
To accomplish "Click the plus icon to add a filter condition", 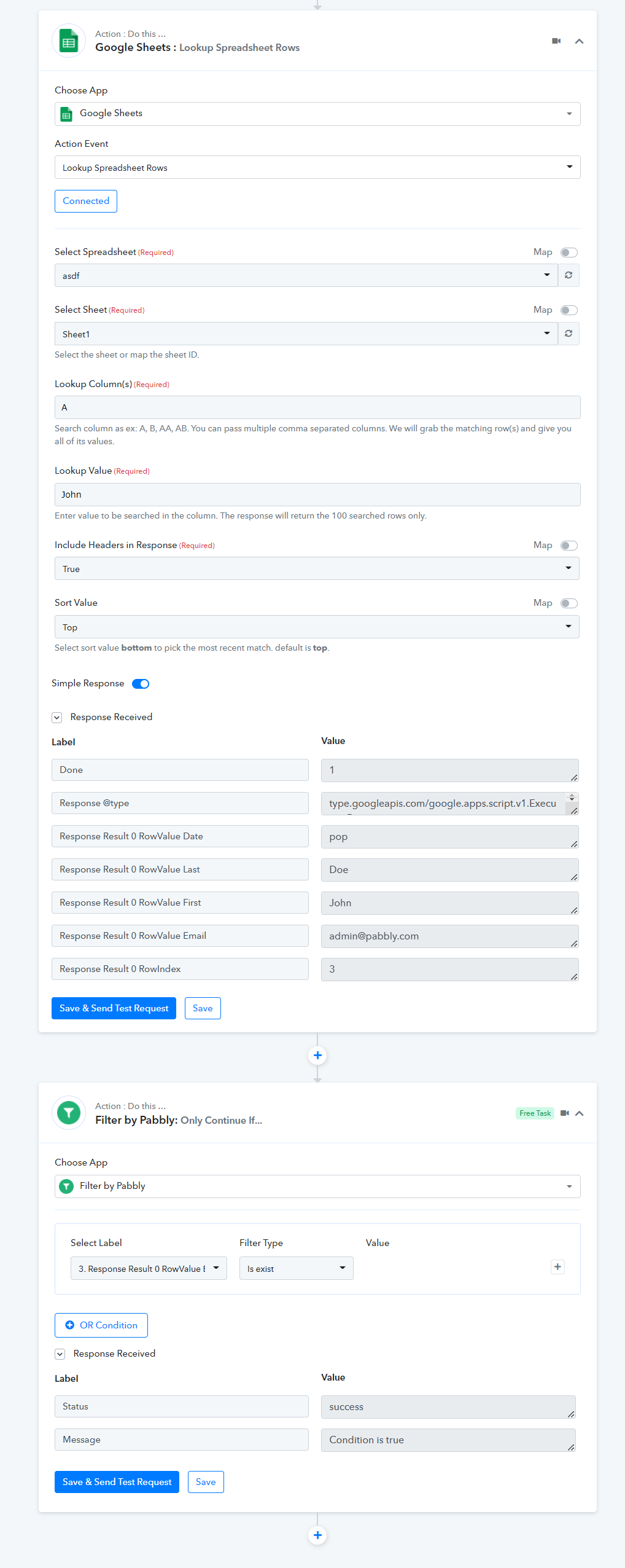I will [557, 1267].
